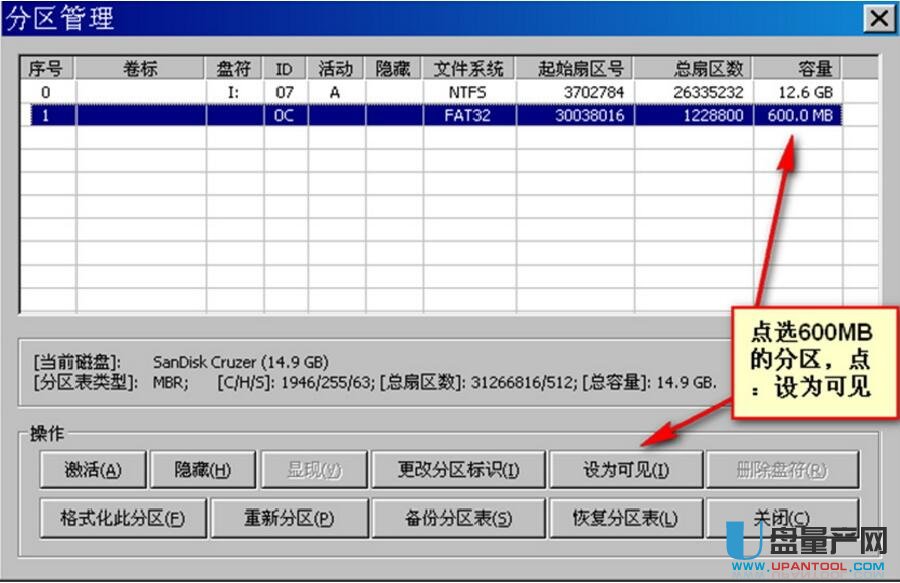Click the 文件系统 column header
Viewport: 900px width, 583px height.
(x=469, y=68)
